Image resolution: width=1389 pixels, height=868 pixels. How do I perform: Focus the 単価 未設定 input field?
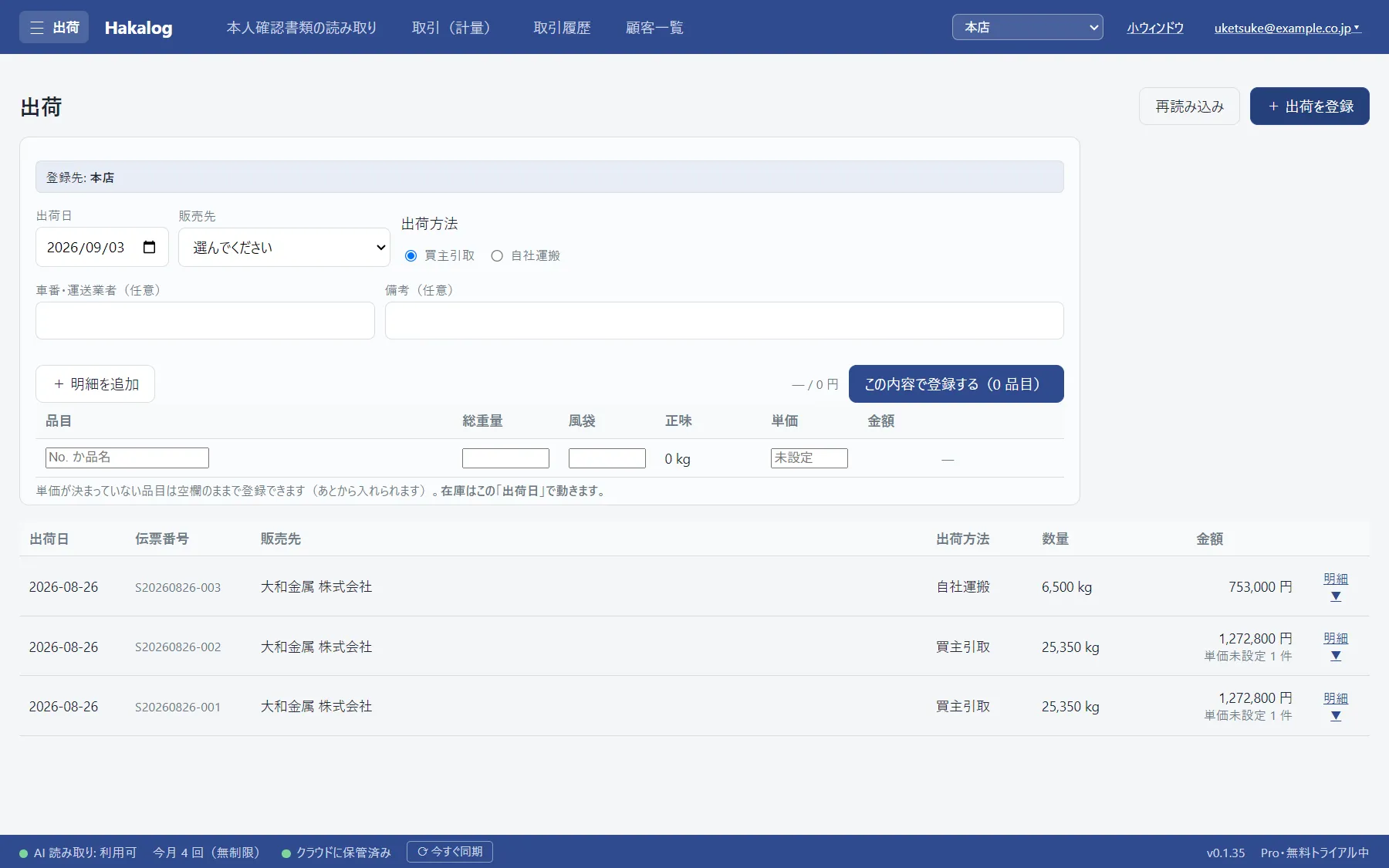click(x=809, y=458)
